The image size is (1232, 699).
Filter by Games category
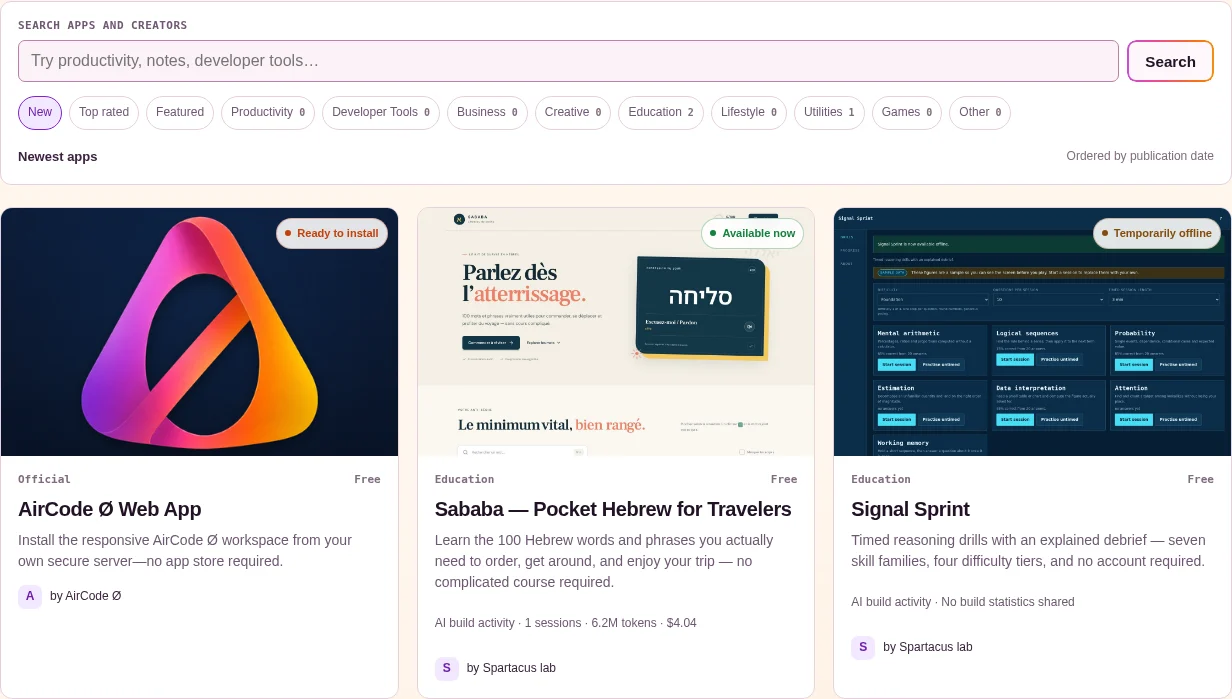tap(907, 112)
